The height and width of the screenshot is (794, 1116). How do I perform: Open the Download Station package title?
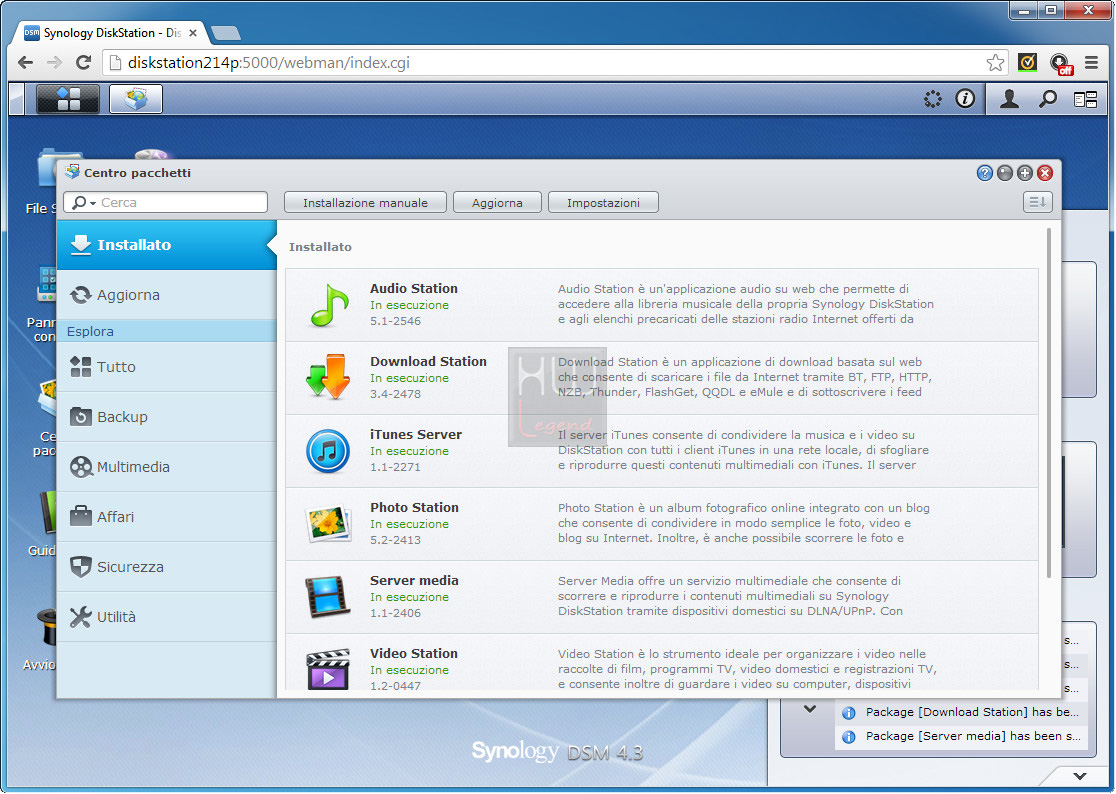pyautogui.click(x=428, y=361)
